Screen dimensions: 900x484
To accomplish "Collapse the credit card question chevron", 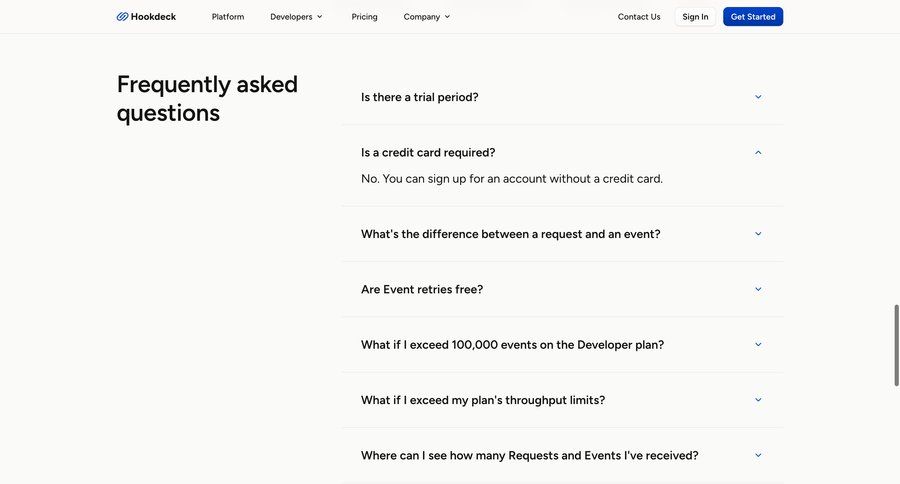I will pos(758,153).
